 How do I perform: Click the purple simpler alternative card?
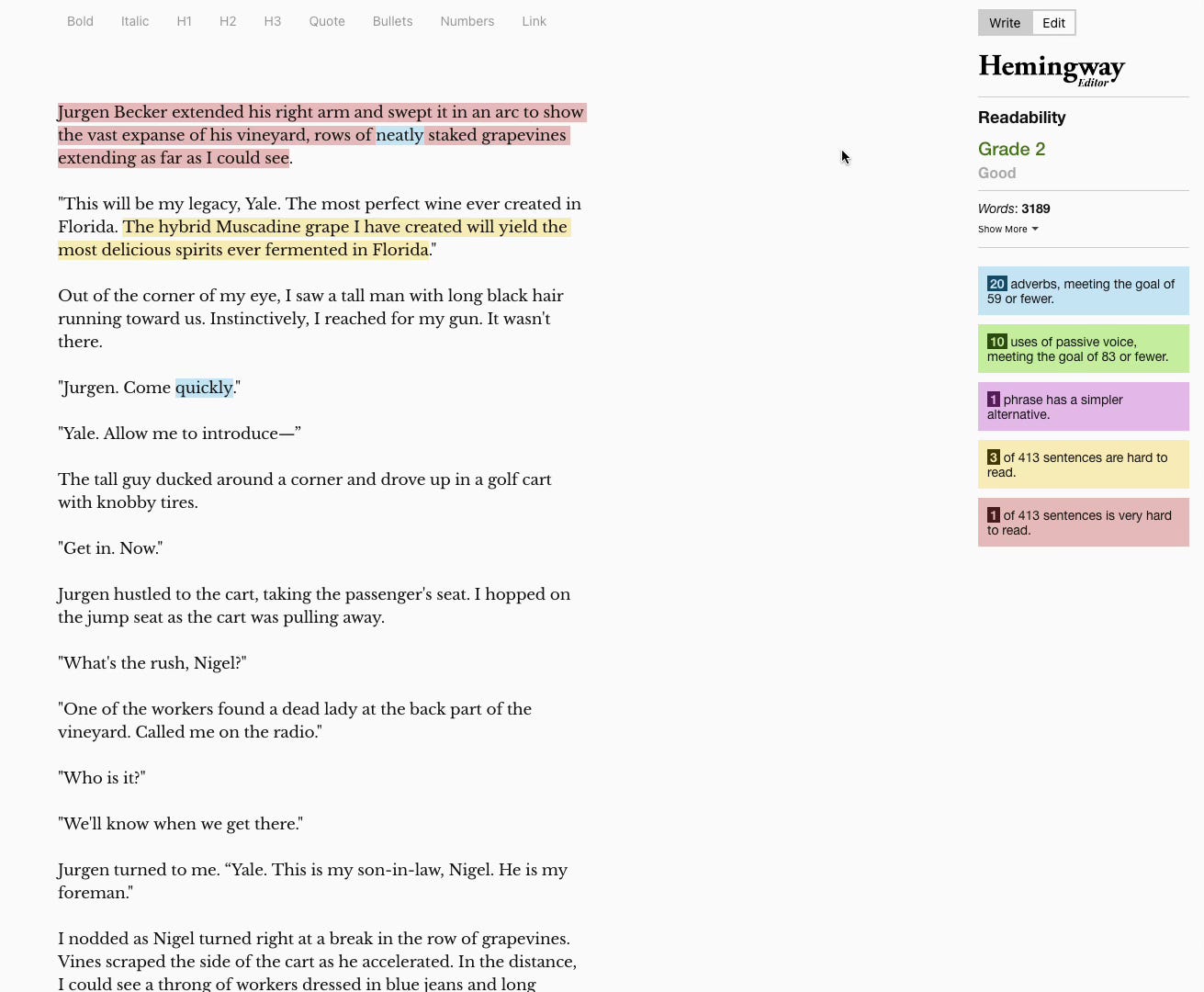[1084, 406]
